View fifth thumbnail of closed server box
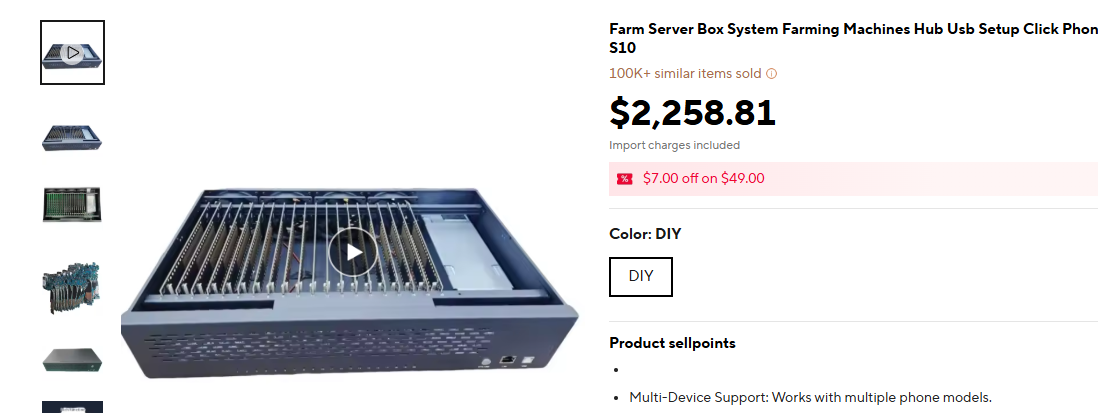The width and height of the screenshot is (1098, 413). [72, 359]
